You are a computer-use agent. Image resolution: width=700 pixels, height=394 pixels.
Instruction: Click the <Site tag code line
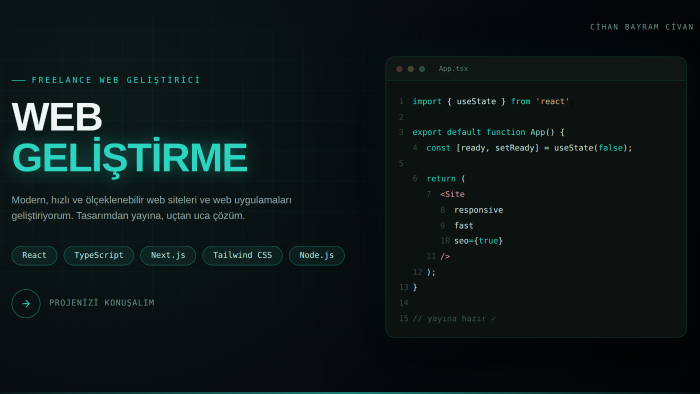(452, 195)
